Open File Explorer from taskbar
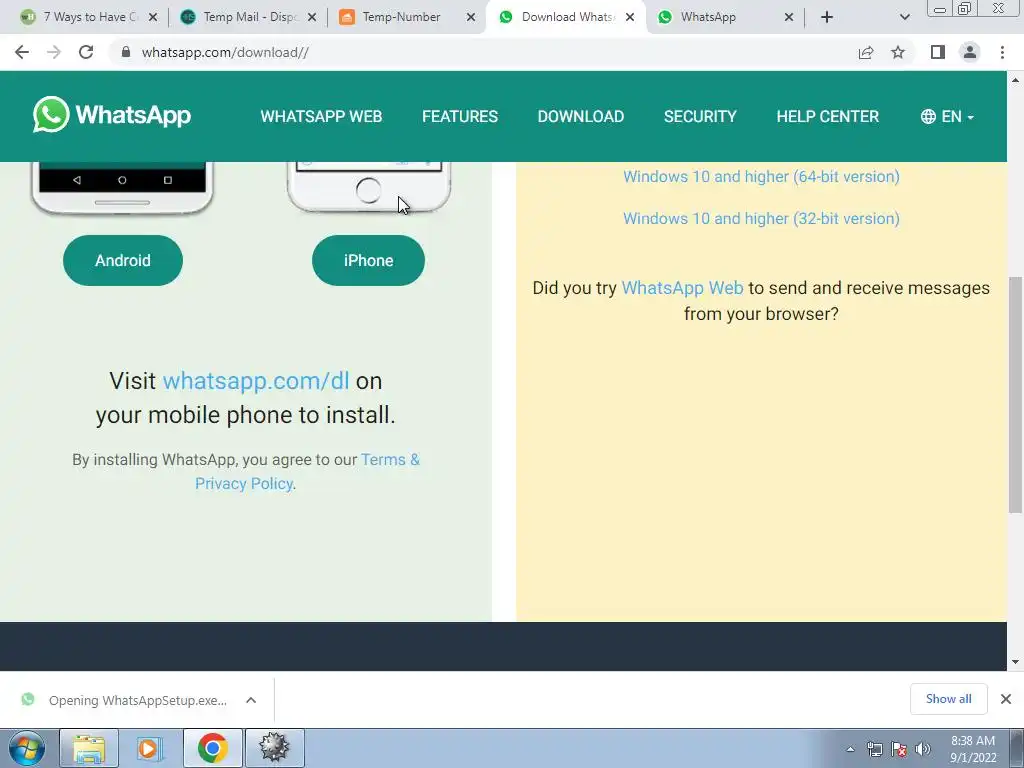 coord(89,748)
